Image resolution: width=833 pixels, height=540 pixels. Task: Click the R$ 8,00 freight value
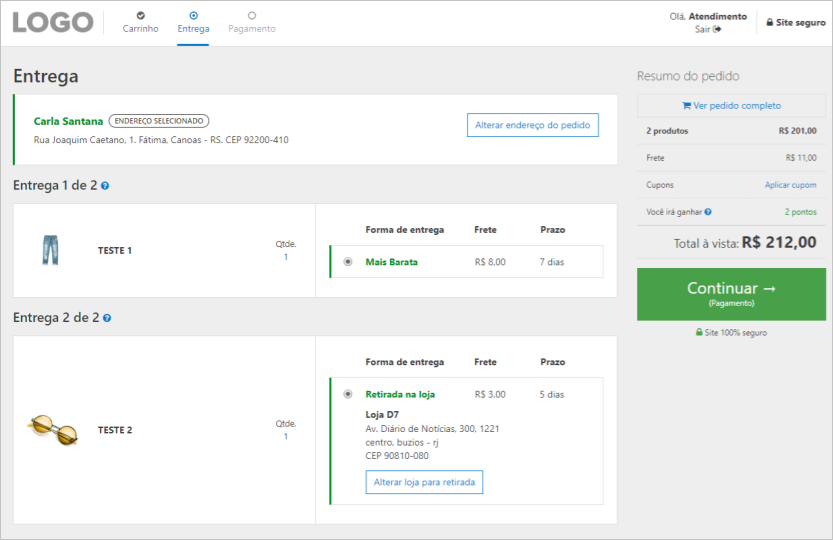pyautogui.click(x=490, y=262)
